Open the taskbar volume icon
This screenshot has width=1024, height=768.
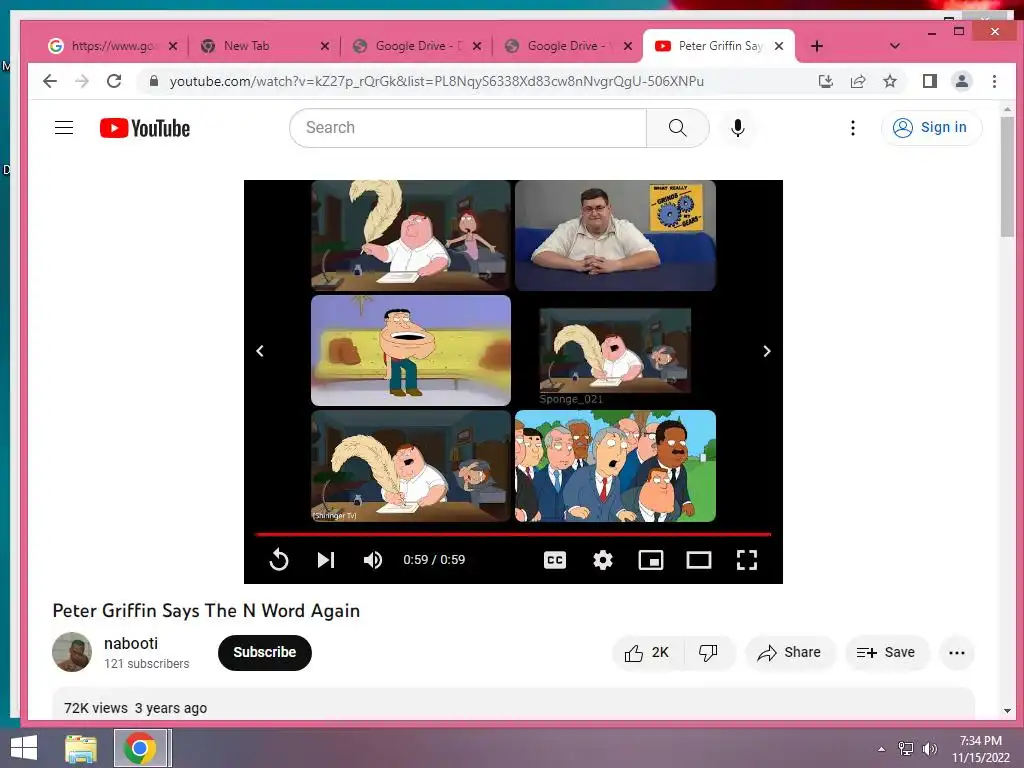(x=929, y=749)
